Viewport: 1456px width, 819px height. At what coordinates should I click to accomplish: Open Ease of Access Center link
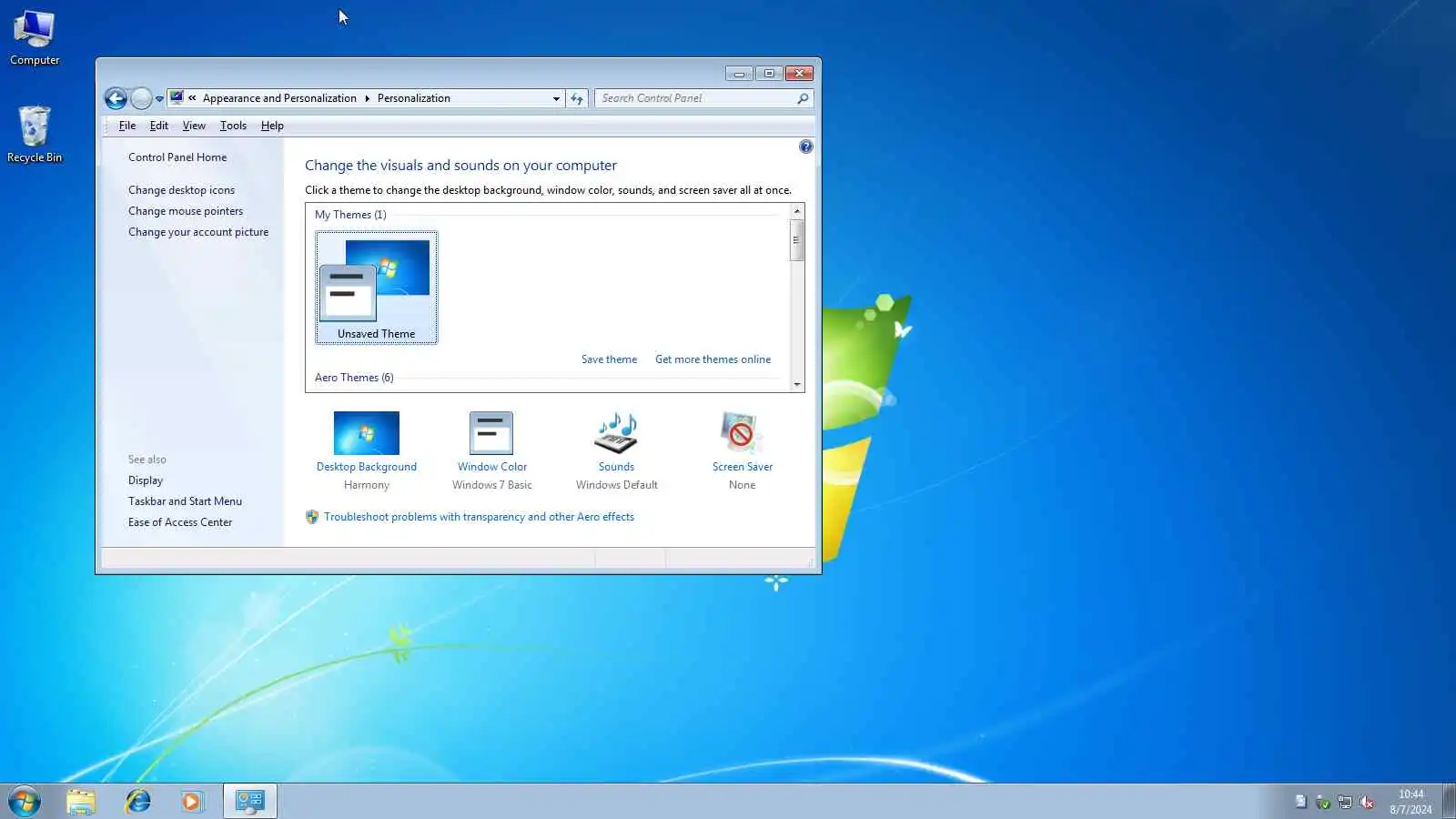click(180, 522)
